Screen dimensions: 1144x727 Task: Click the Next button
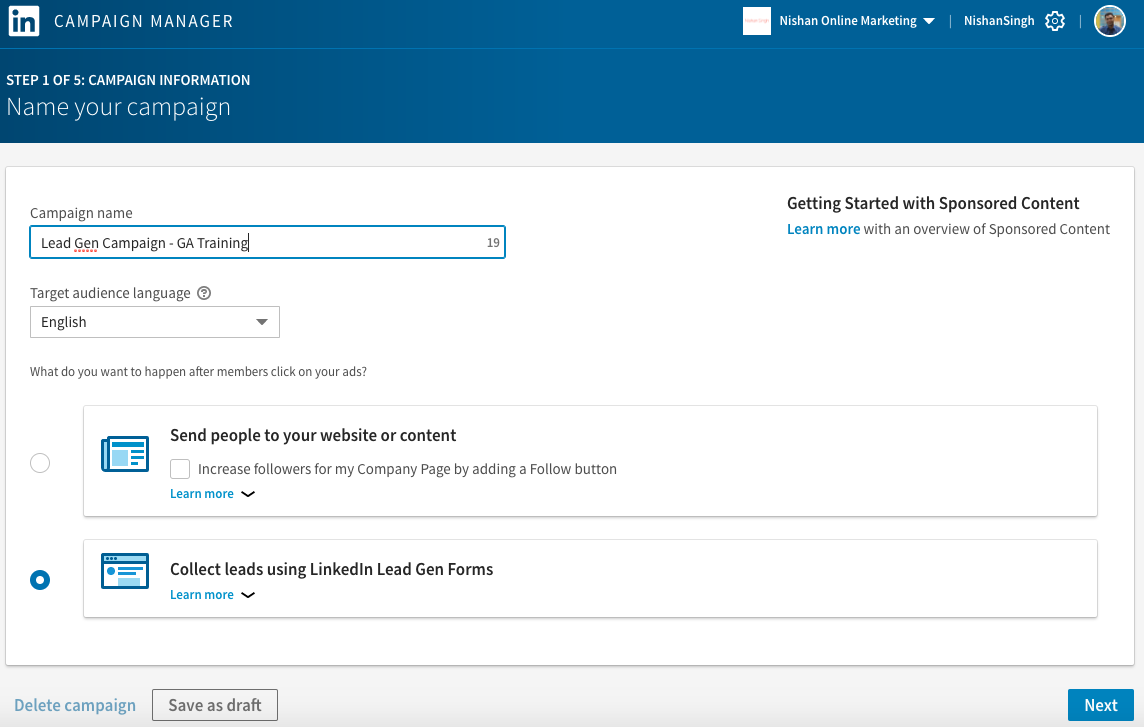pyautogui.click(x=1101, y=704)
